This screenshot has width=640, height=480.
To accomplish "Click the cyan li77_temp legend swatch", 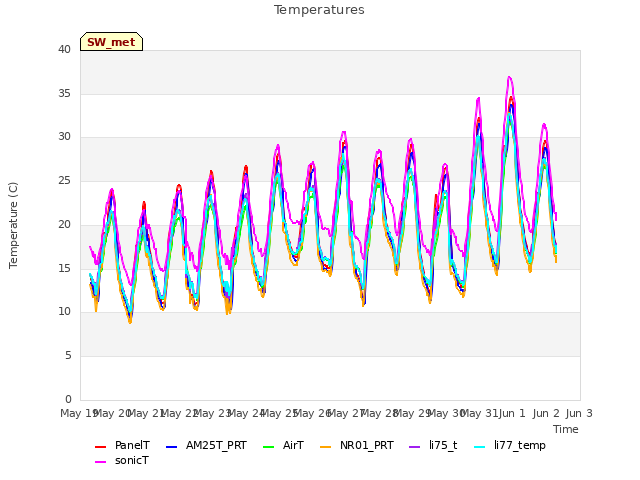I will pos(480,447).
